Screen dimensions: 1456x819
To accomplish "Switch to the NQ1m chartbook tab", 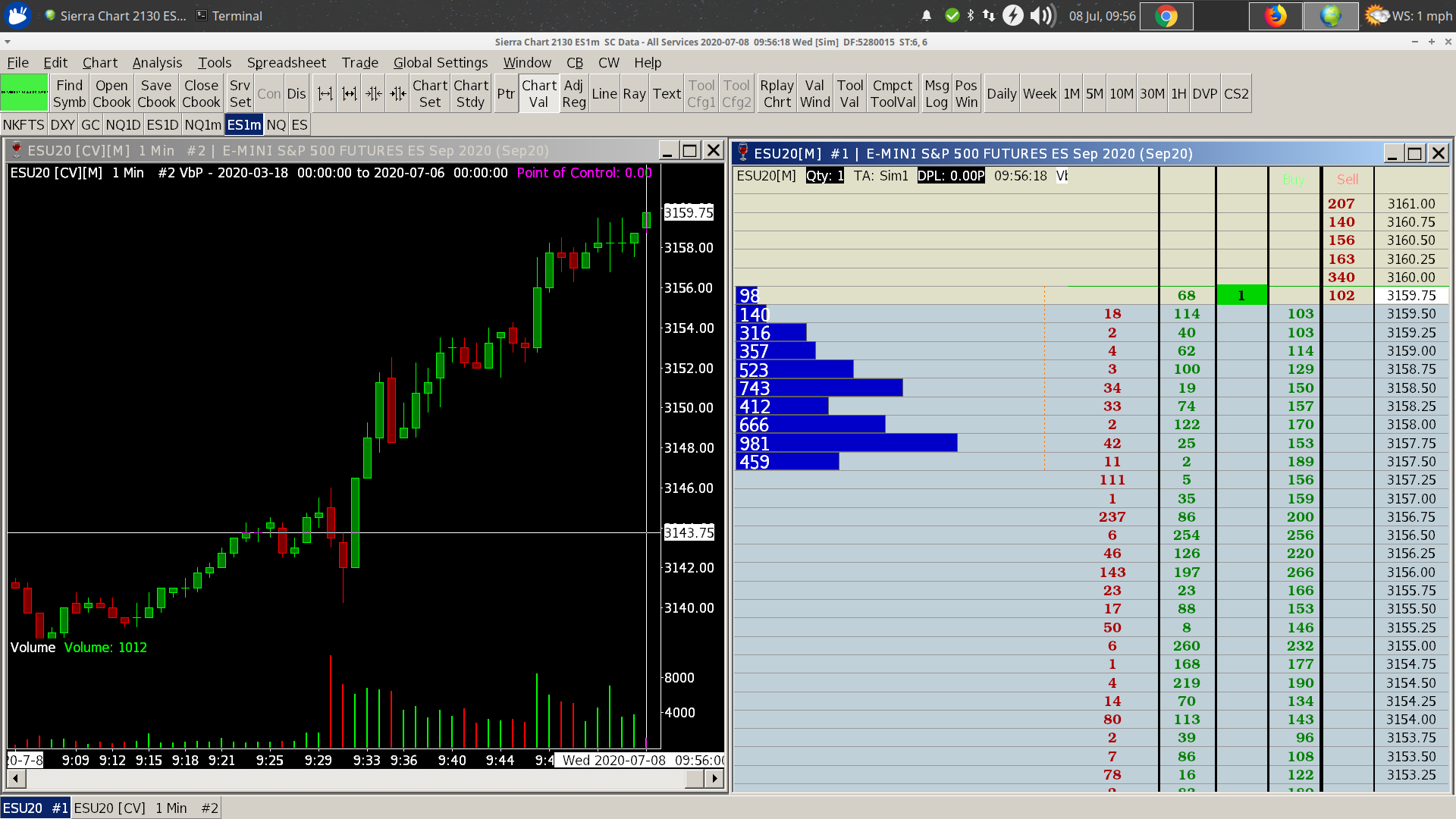I will click(202, 124).
